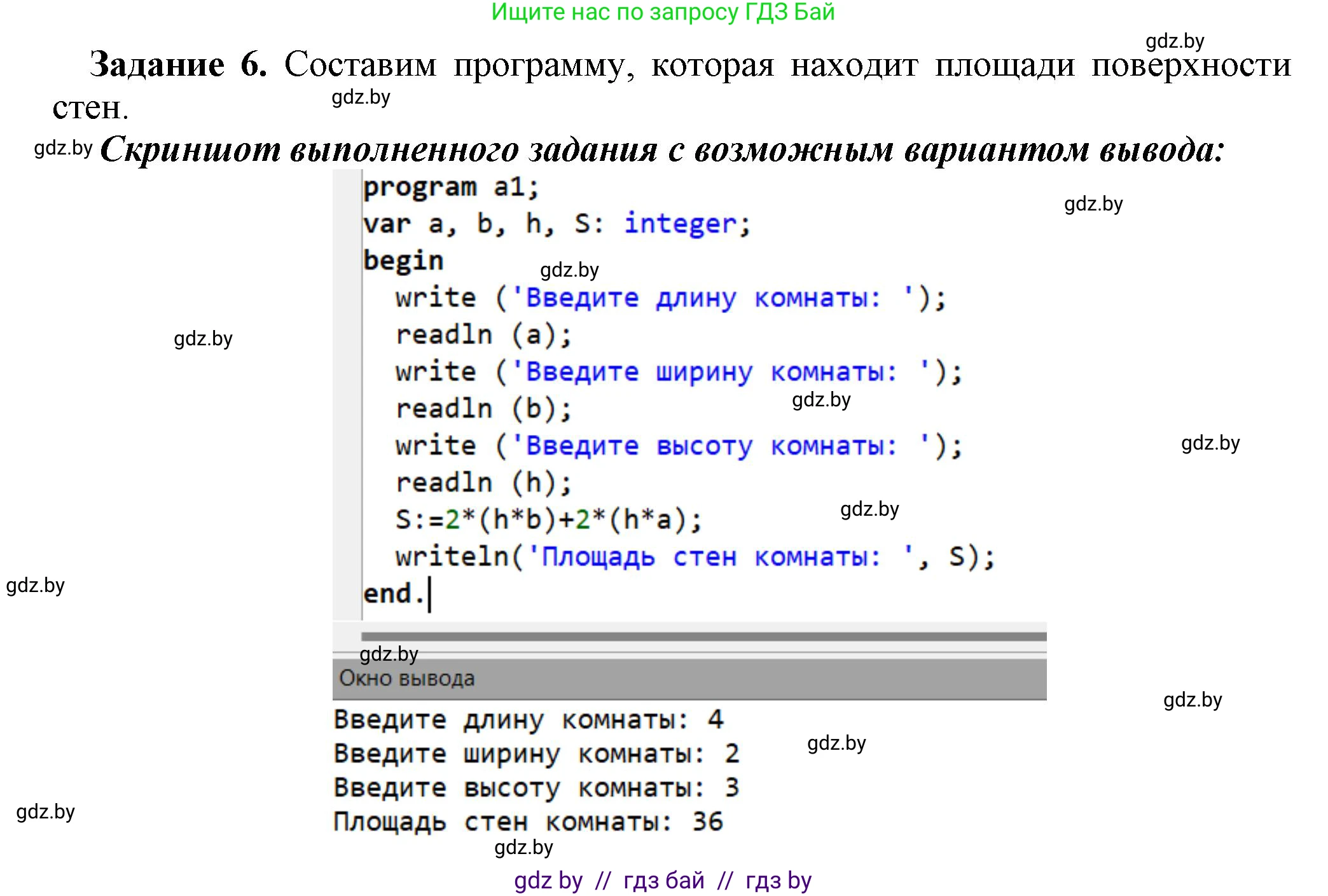Click the 'readln (b);' line

[483, 408]
